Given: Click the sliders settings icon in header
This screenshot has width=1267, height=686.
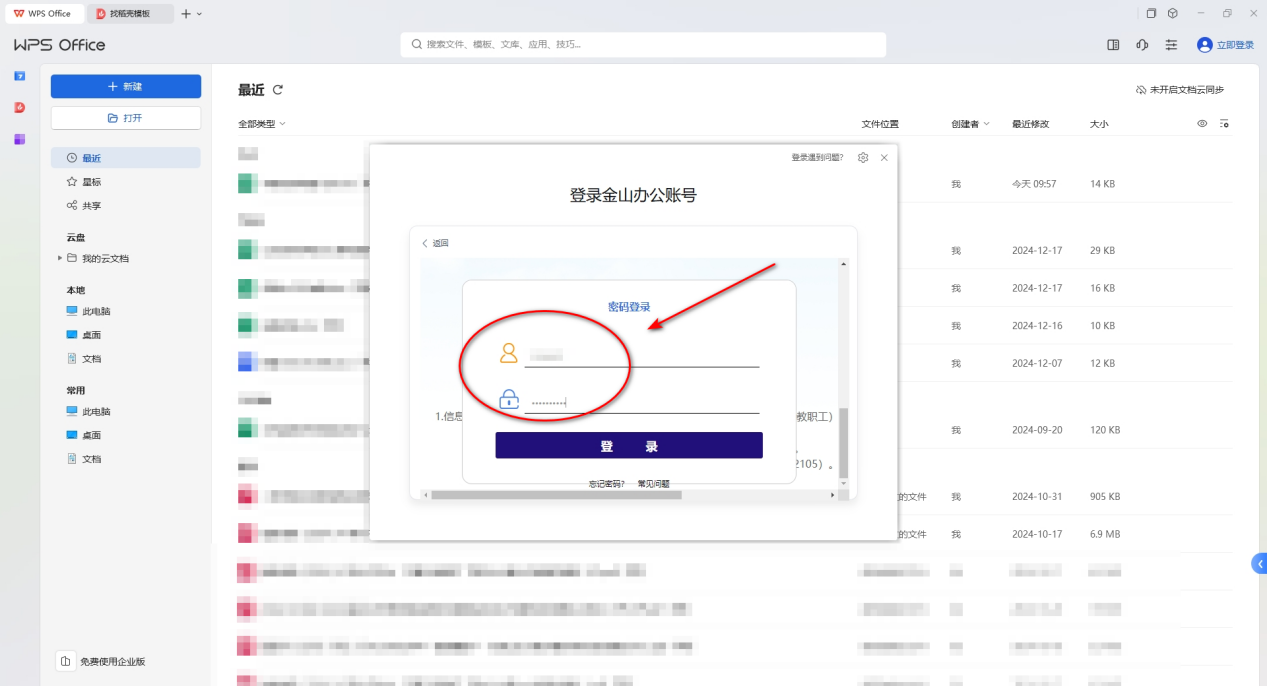Looking at the screenshot, I should 1172,45.
